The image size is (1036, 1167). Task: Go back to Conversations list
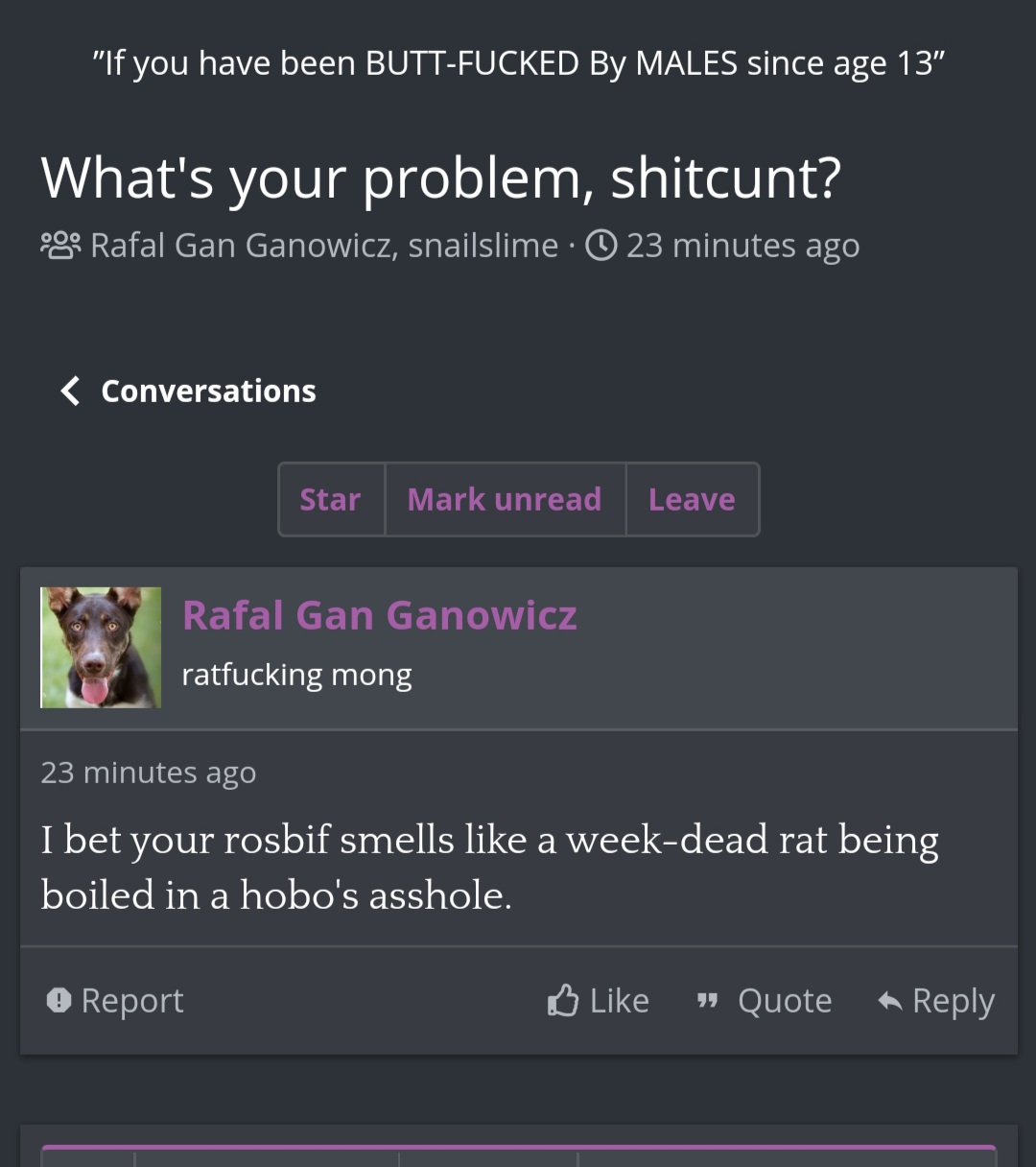coord(208,391)
